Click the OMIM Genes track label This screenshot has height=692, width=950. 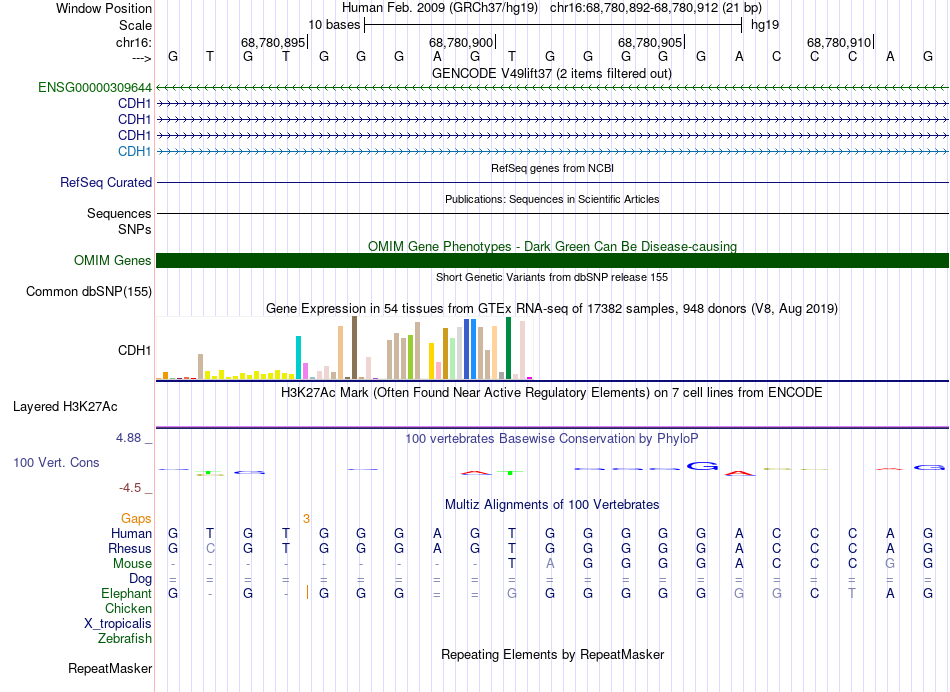tap(113, 261)
